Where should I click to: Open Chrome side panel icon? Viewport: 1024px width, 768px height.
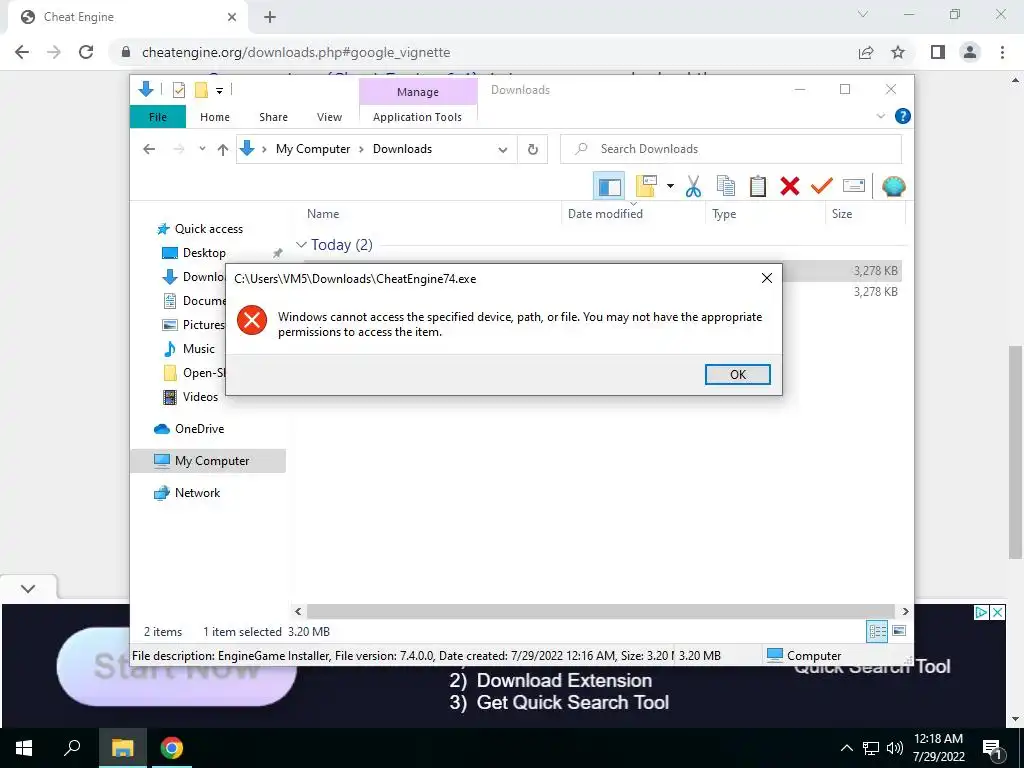[938, 52]
